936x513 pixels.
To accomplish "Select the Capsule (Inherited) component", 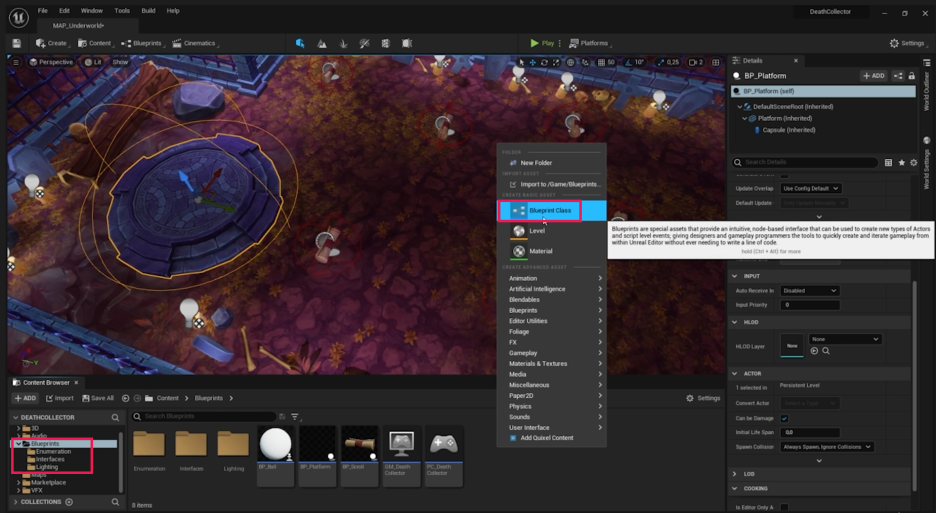I will coord(788,130).
